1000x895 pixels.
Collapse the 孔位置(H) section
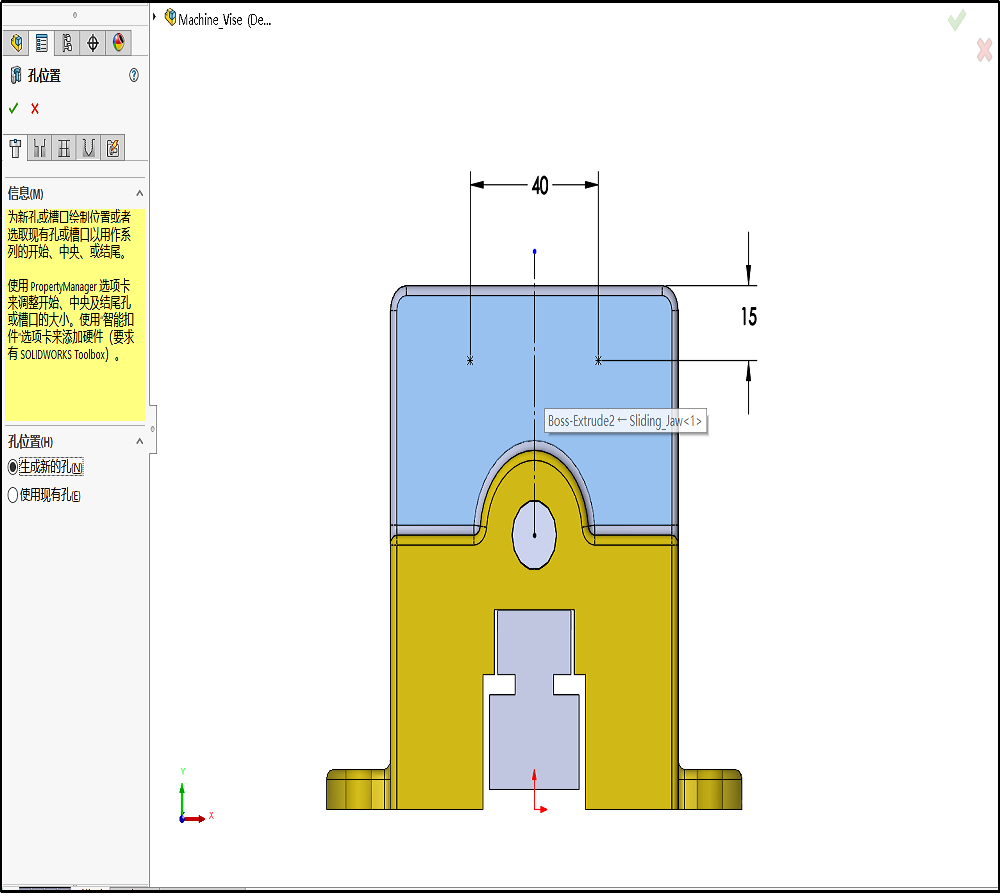click(139, 441)
